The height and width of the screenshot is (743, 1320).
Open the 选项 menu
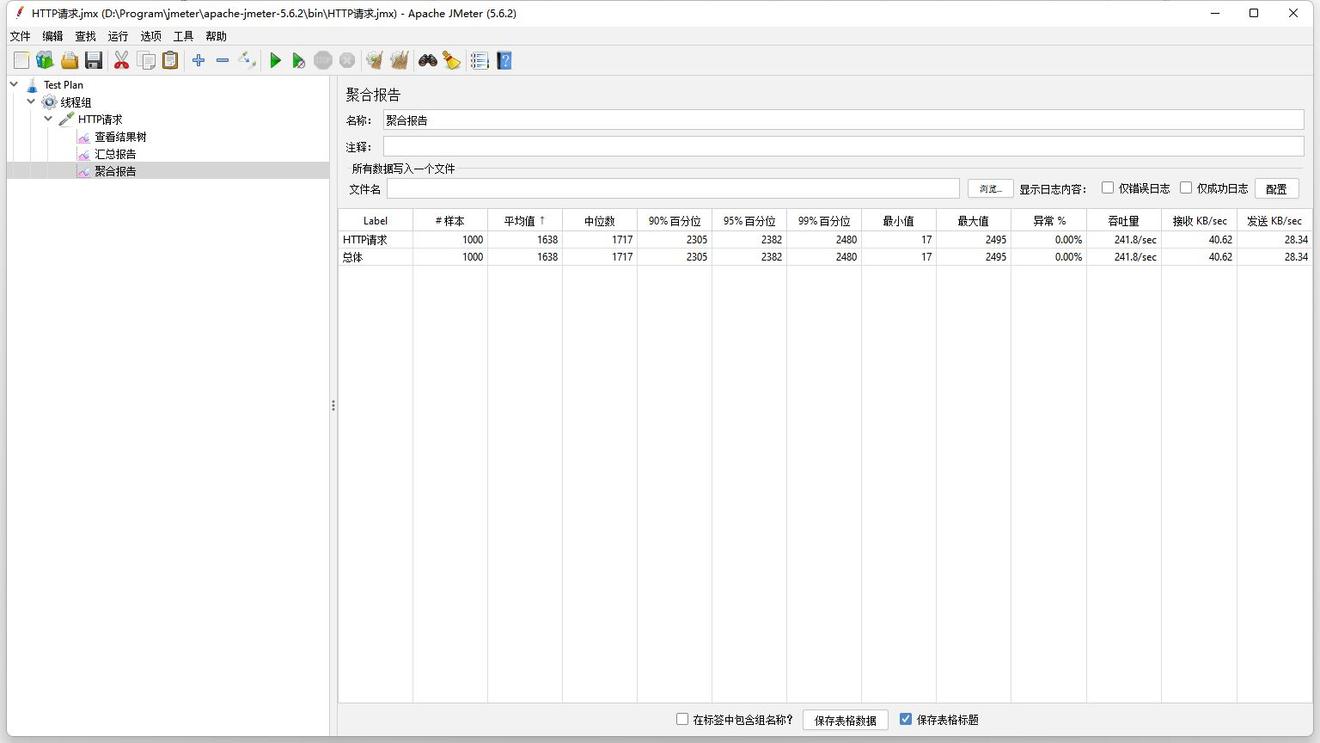[150, 36]
